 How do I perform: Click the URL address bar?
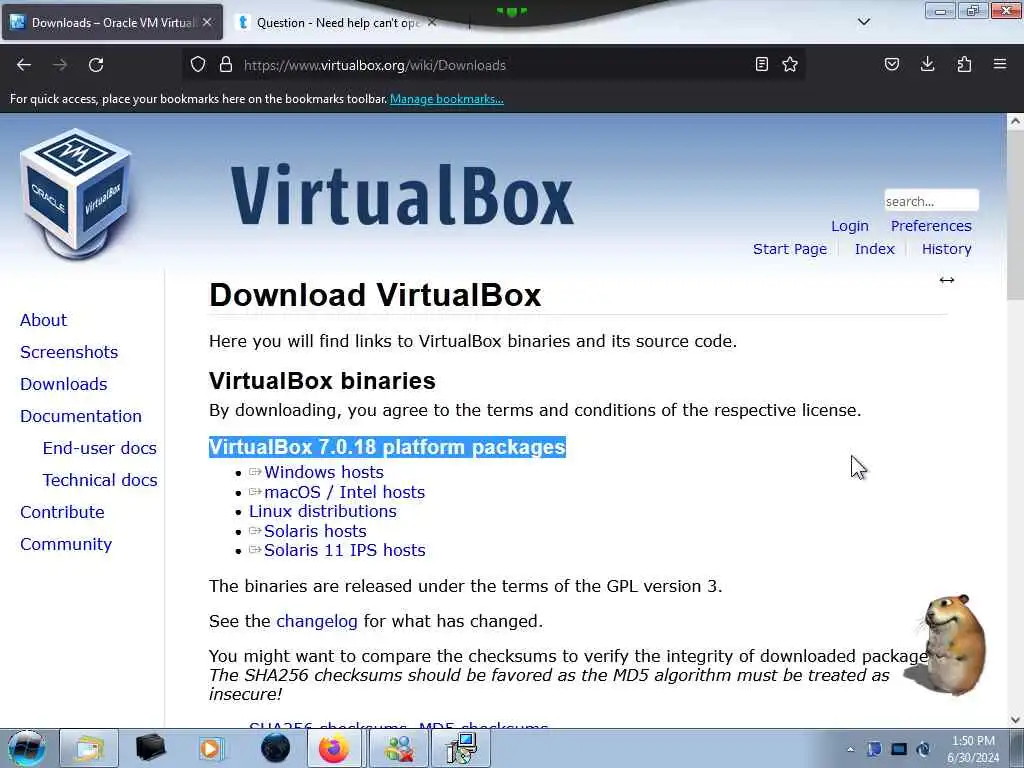pyautogui.click(x=496, y=65)
